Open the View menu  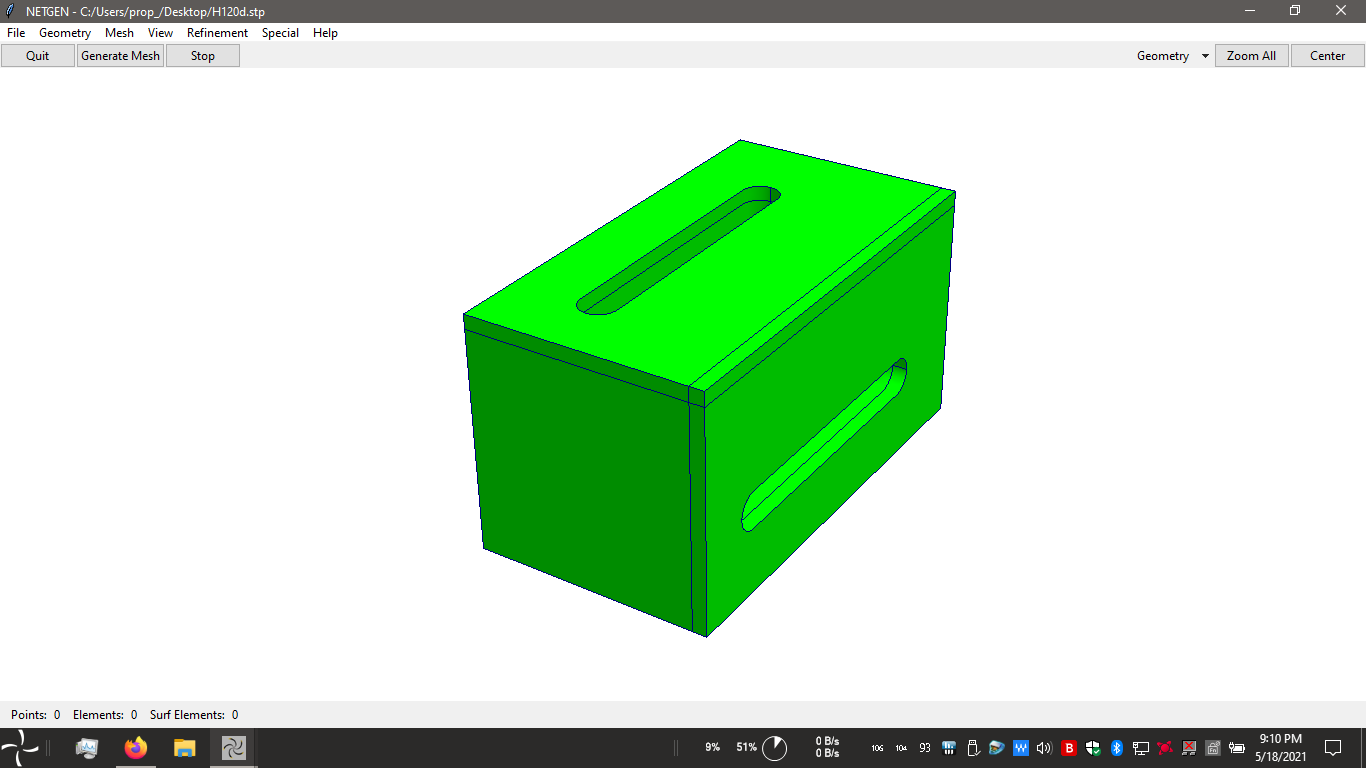(160, 33)
